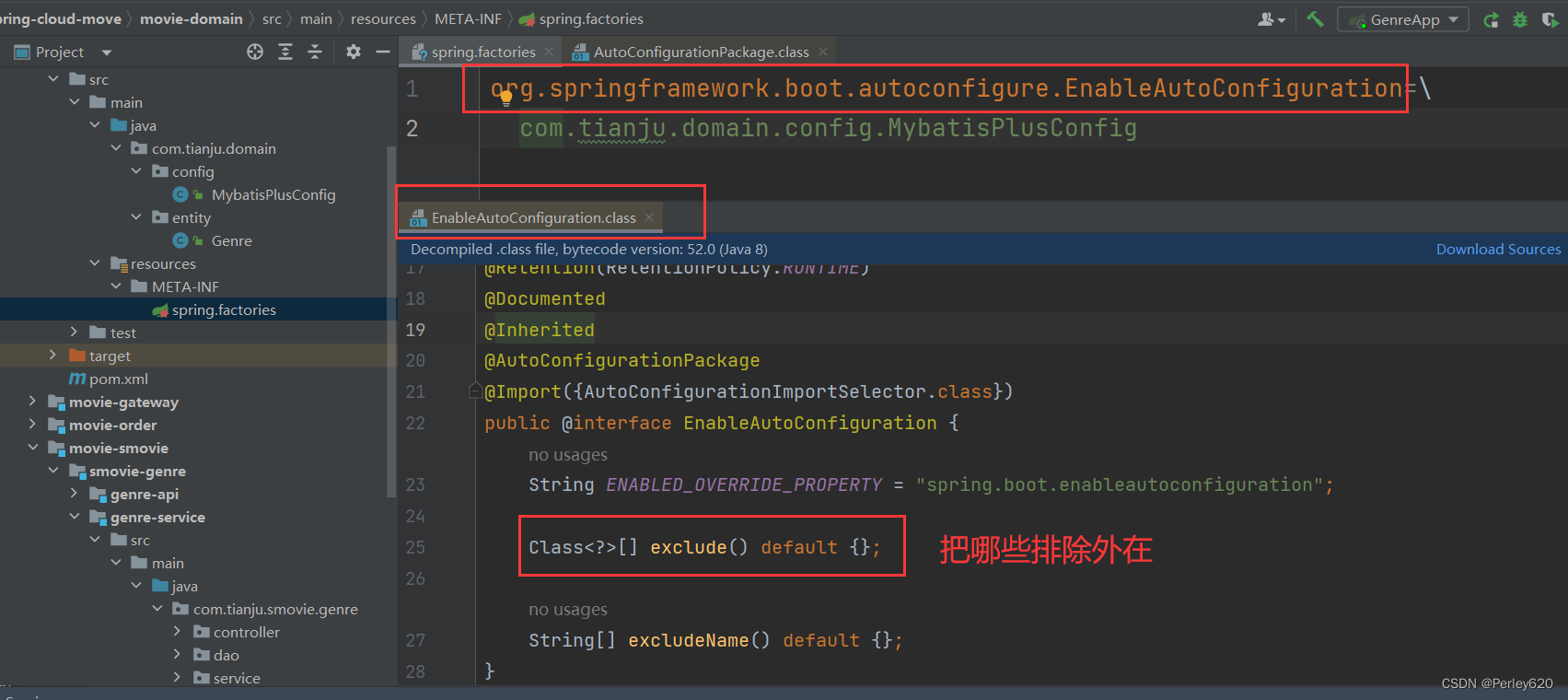Expand the dao package
Screen dimensions: 1568x700
pyautogui.click(x=177, y=655)
